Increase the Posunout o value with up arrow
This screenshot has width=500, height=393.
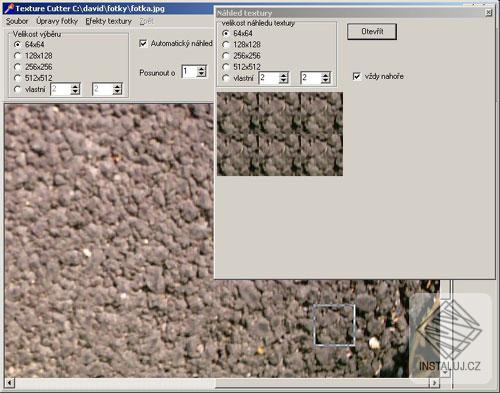coord(201,69)
